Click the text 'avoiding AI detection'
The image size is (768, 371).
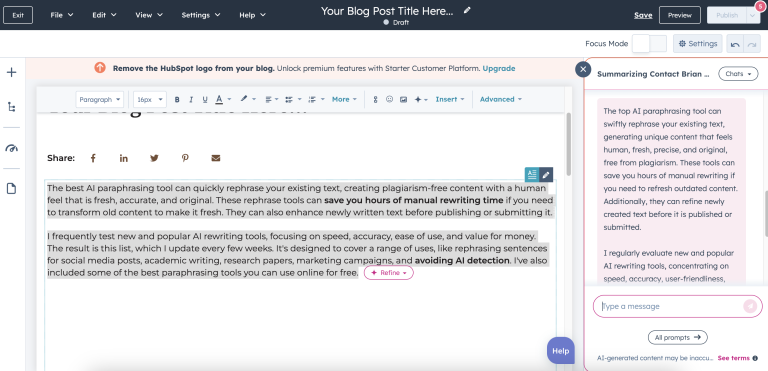coord(462,261)
